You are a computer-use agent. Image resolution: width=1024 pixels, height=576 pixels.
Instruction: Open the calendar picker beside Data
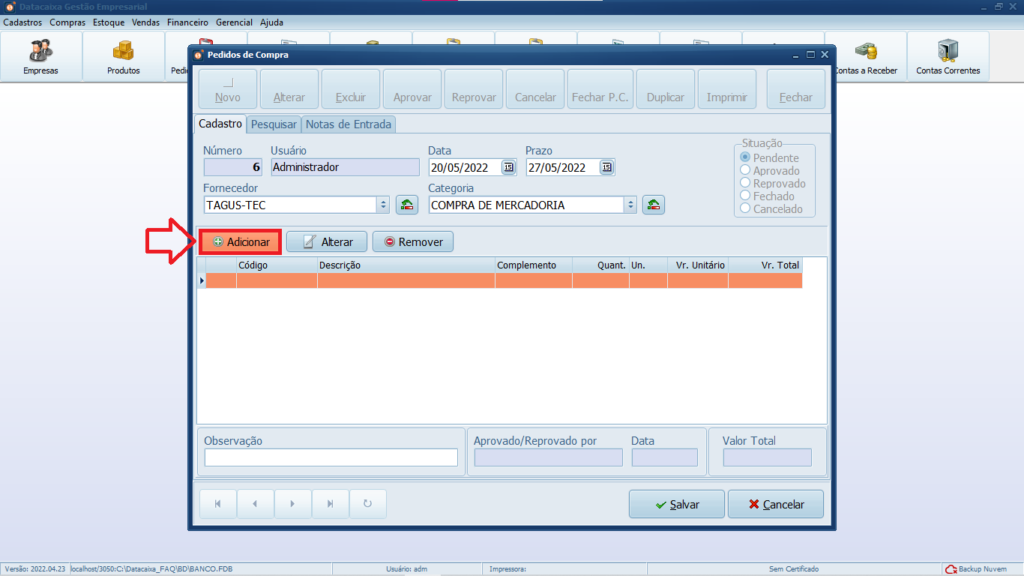[508, 167]
